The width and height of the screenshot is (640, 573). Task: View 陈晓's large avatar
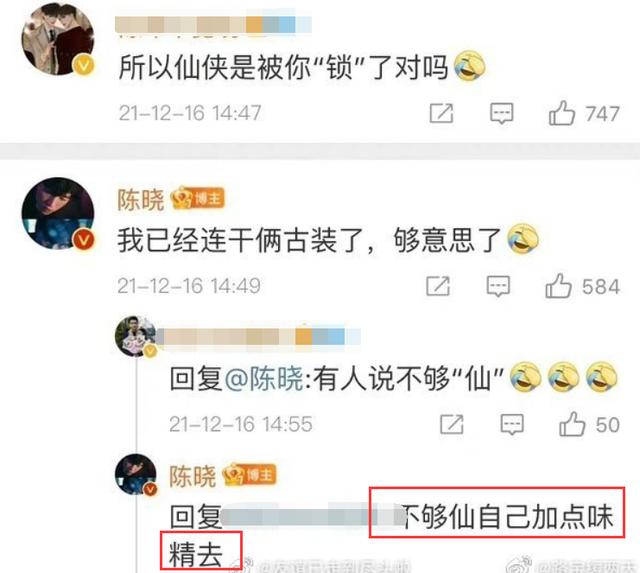click(58, 213)
